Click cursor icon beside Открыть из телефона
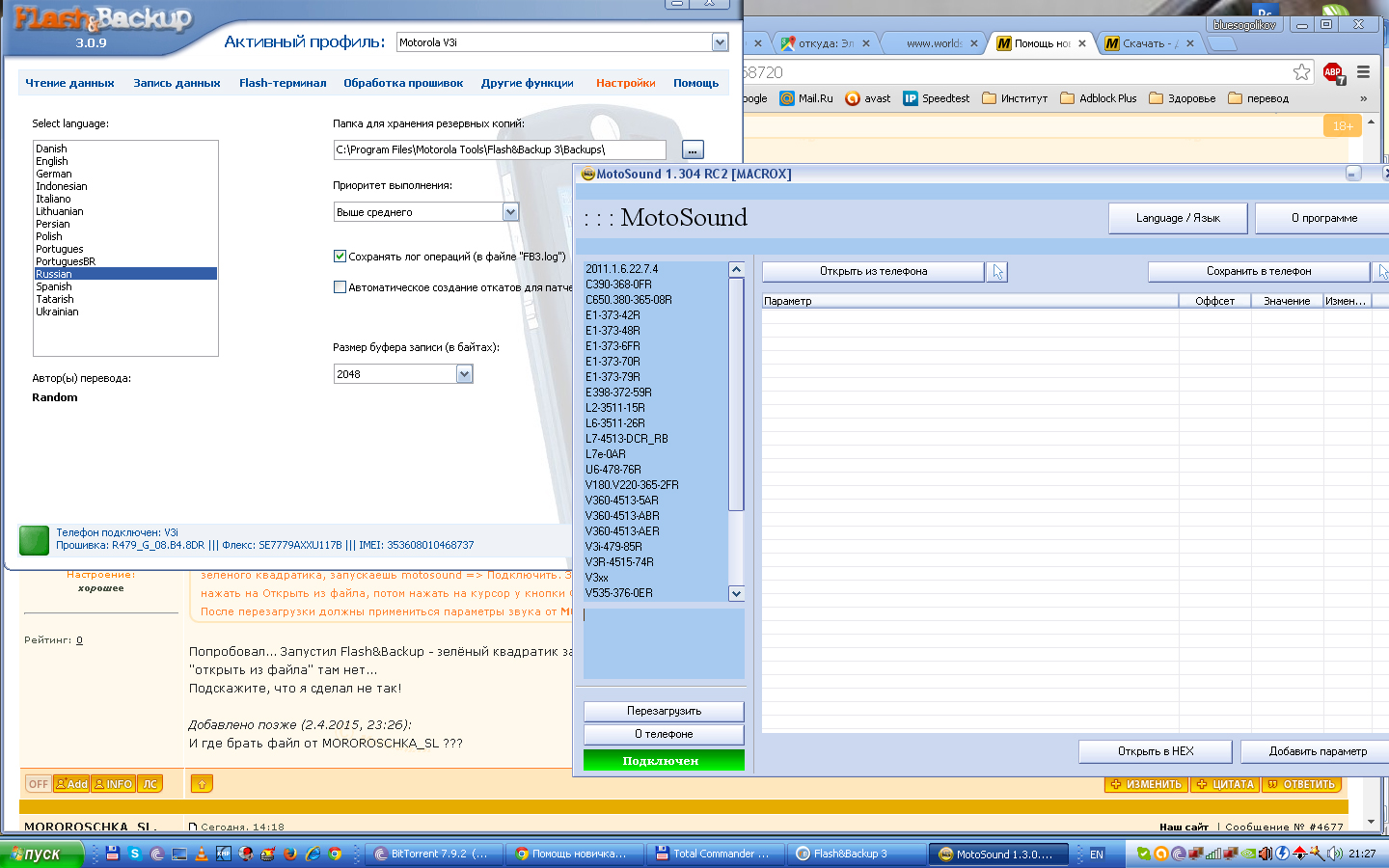This screenshot has width=1389, height=868. pyautogui.click(x=997, y=272)
